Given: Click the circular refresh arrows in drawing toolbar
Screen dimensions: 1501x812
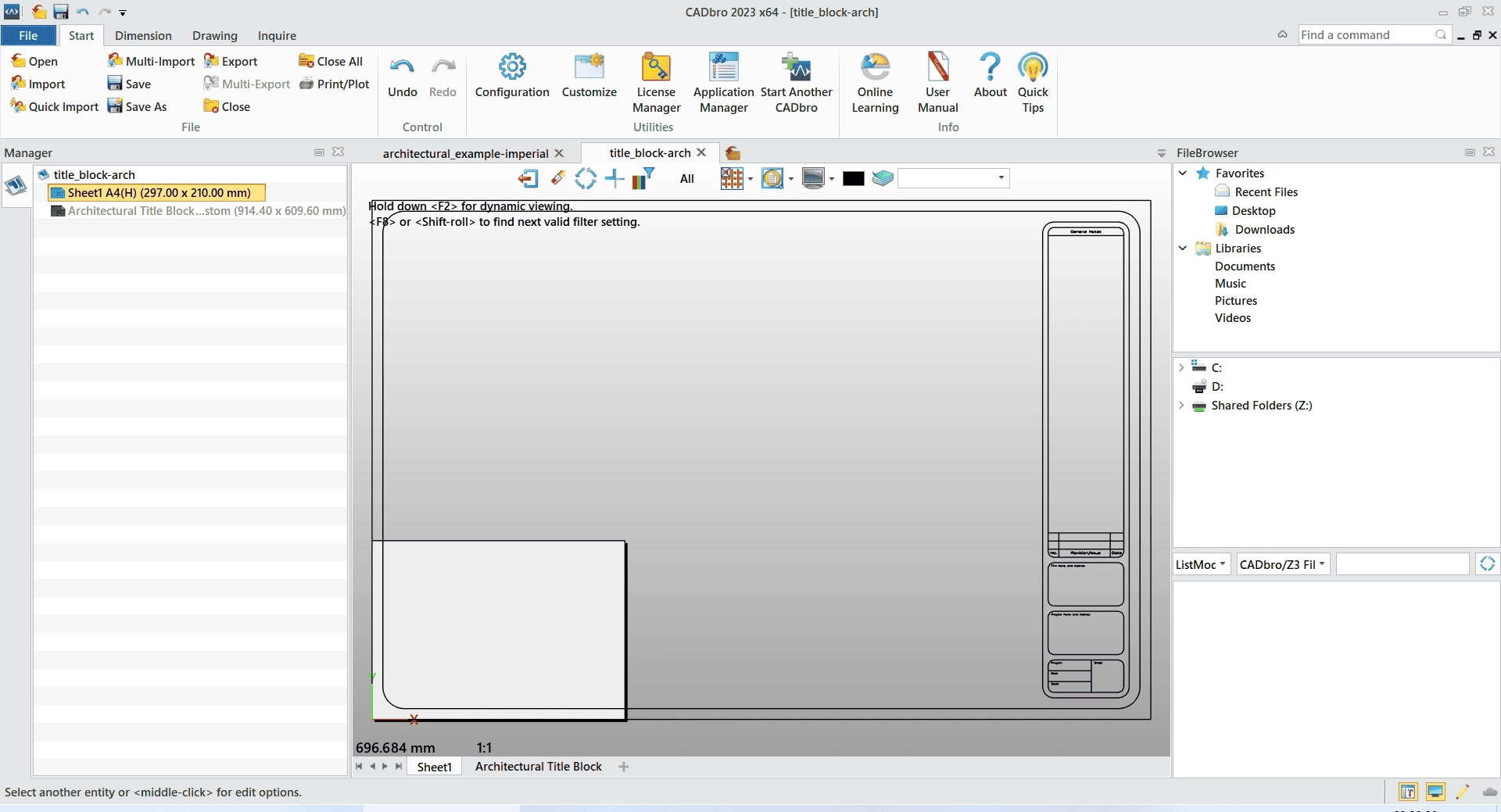Looking at the screenshot, I should (586, 179).
